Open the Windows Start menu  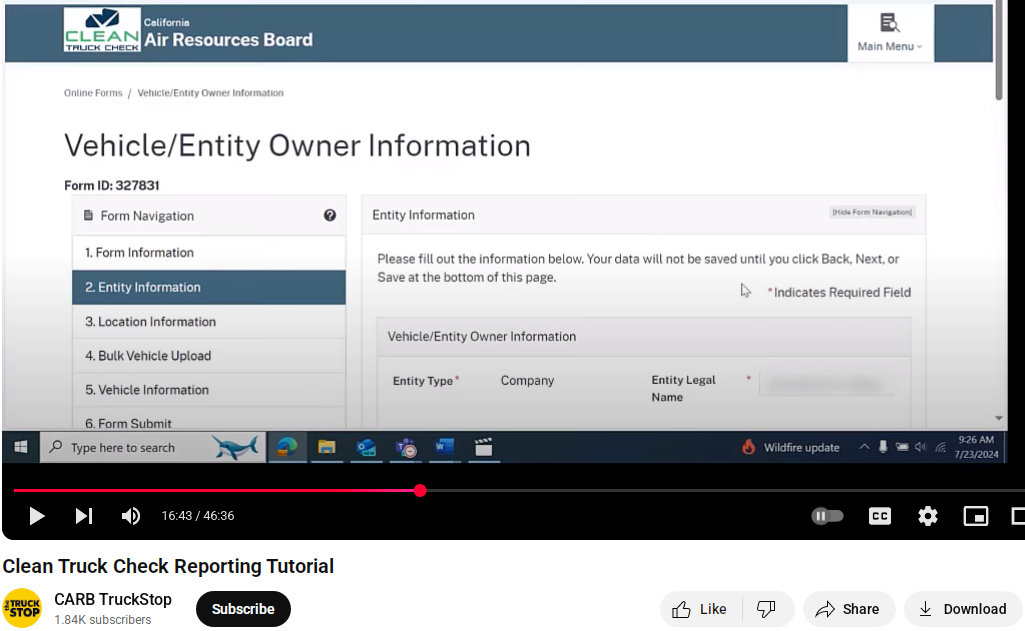21,447
